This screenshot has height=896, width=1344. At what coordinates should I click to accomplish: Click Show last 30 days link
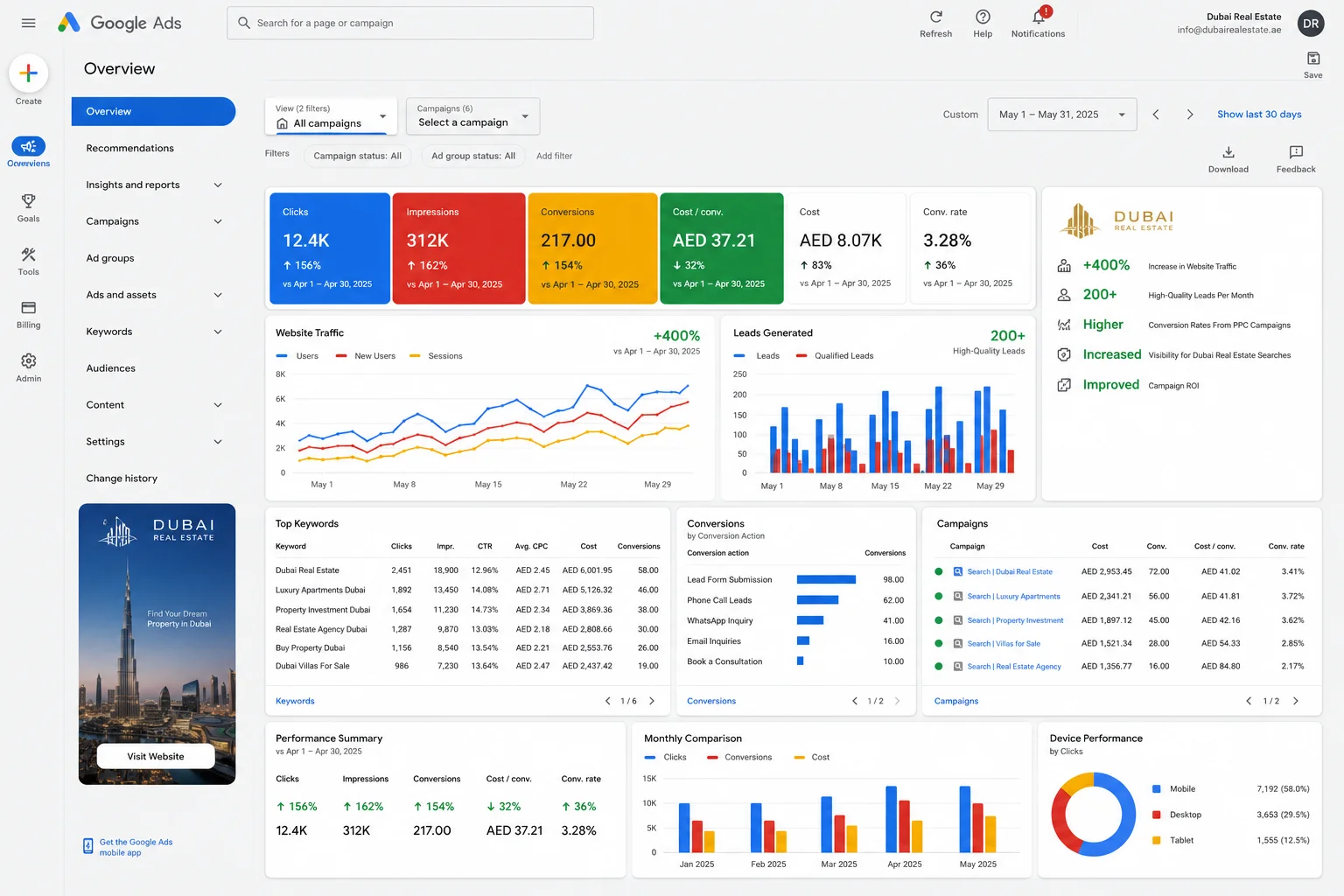(1259, 115)
